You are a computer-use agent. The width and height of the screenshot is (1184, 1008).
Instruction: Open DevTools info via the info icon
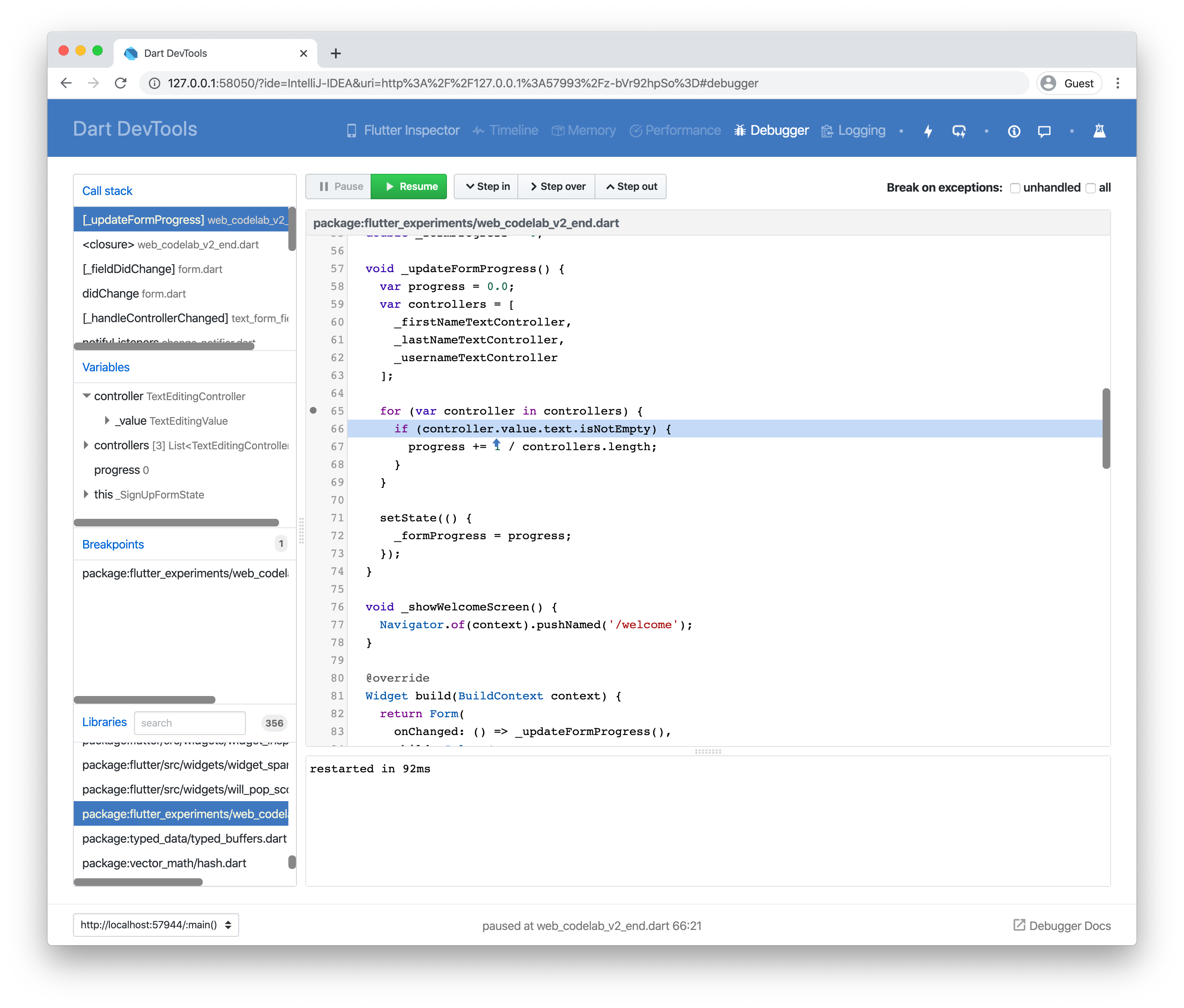[x=1014, y=131]
